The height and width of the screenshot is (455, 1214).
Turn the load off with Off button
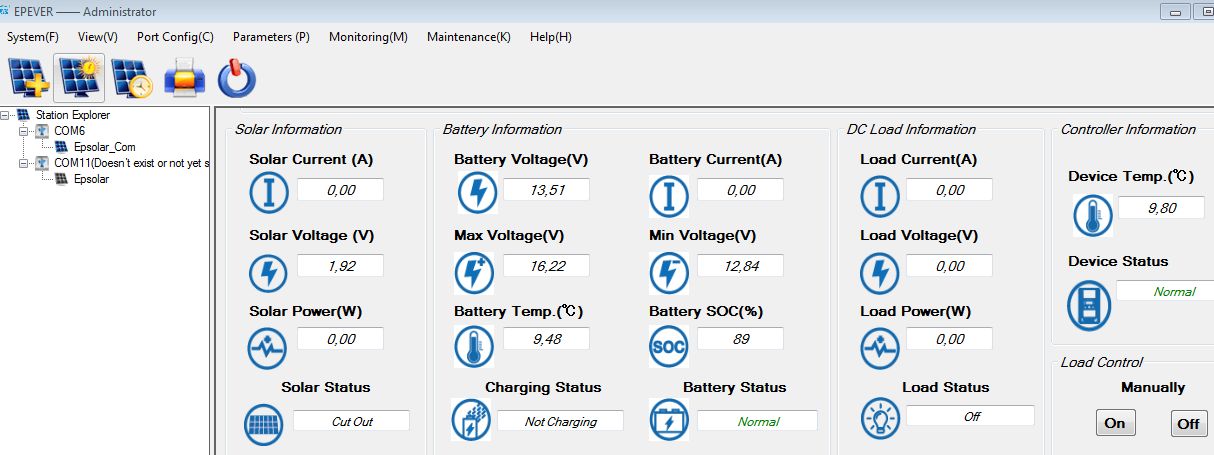(1187, 423)
